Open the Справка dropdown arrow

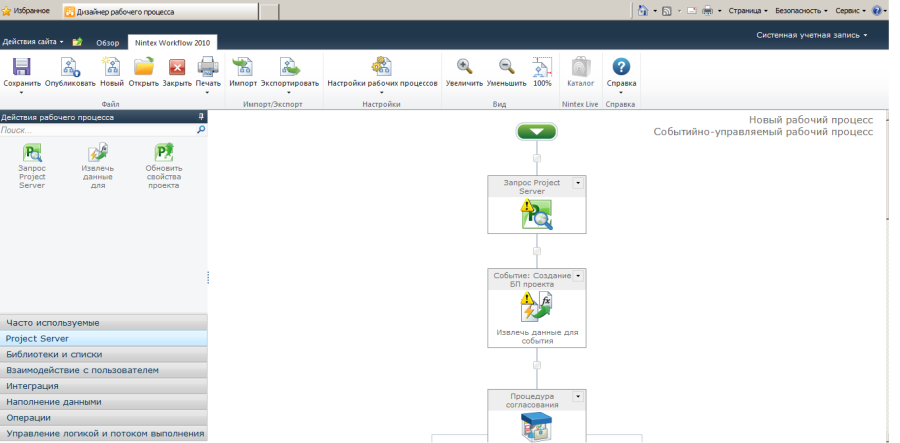point(621,92)
